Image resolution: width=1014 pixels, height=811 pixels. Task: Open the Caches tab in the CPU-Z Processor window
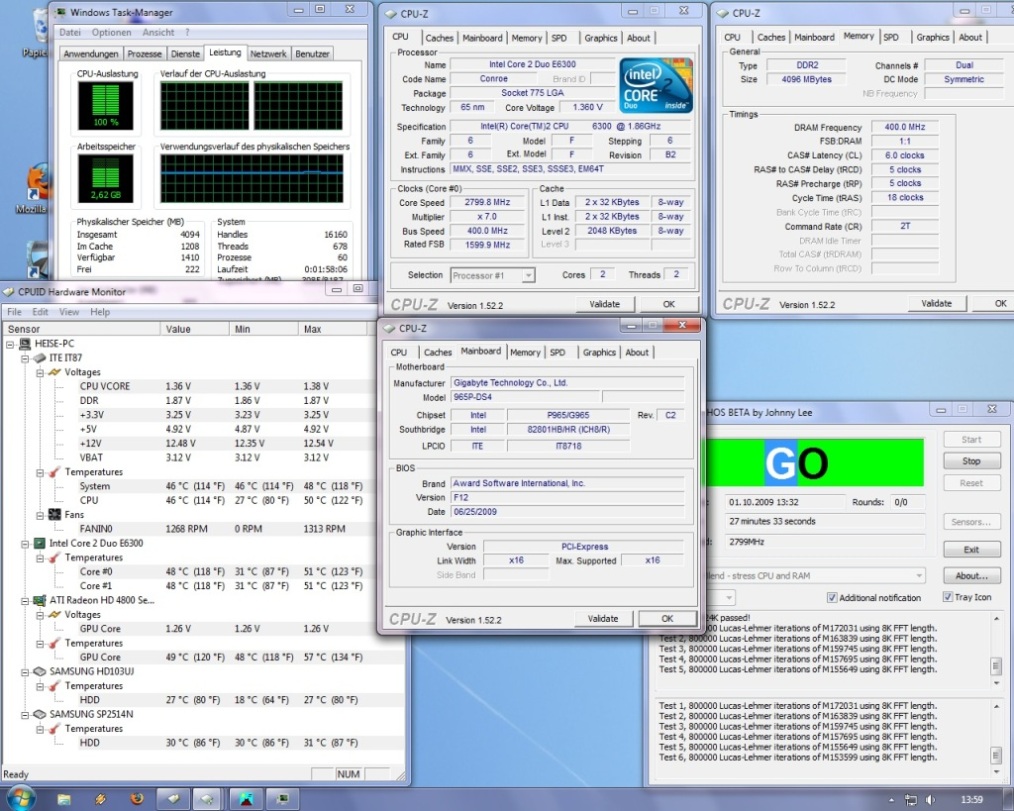[x=440, y=38]
